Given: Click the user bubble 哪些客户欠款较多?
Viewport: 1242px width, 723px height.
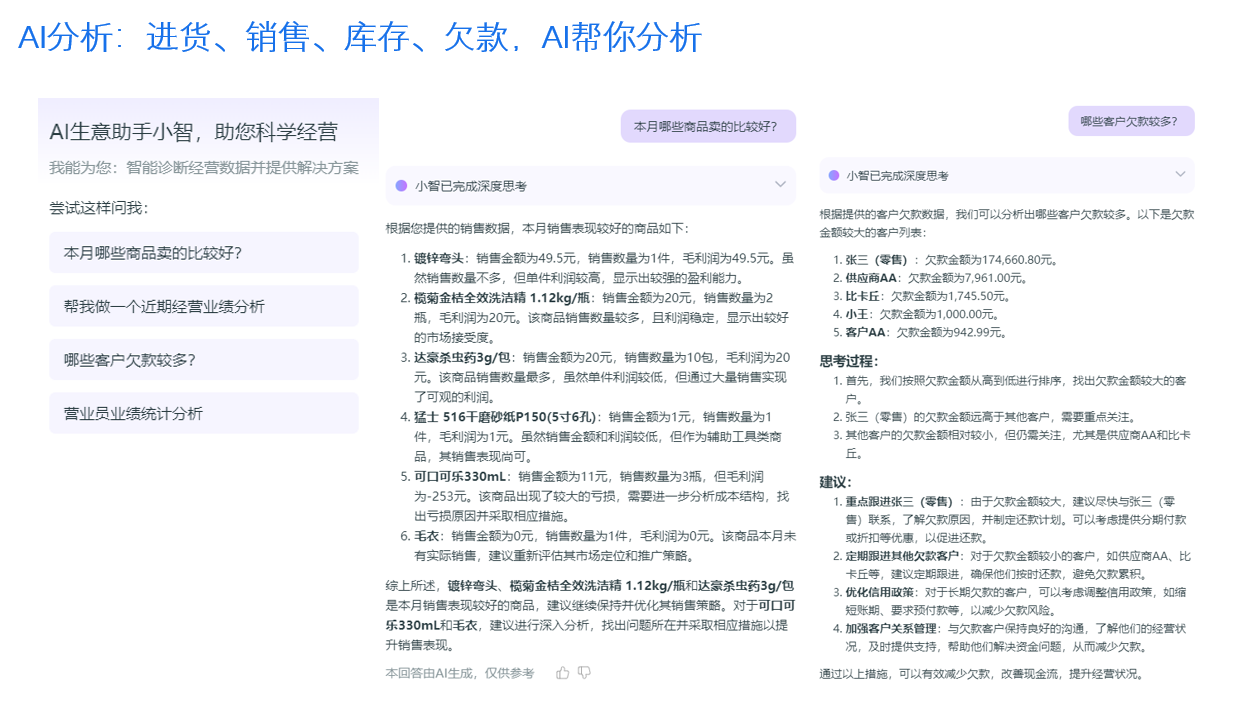Looking at the screenshot, I should (1131, 121).
